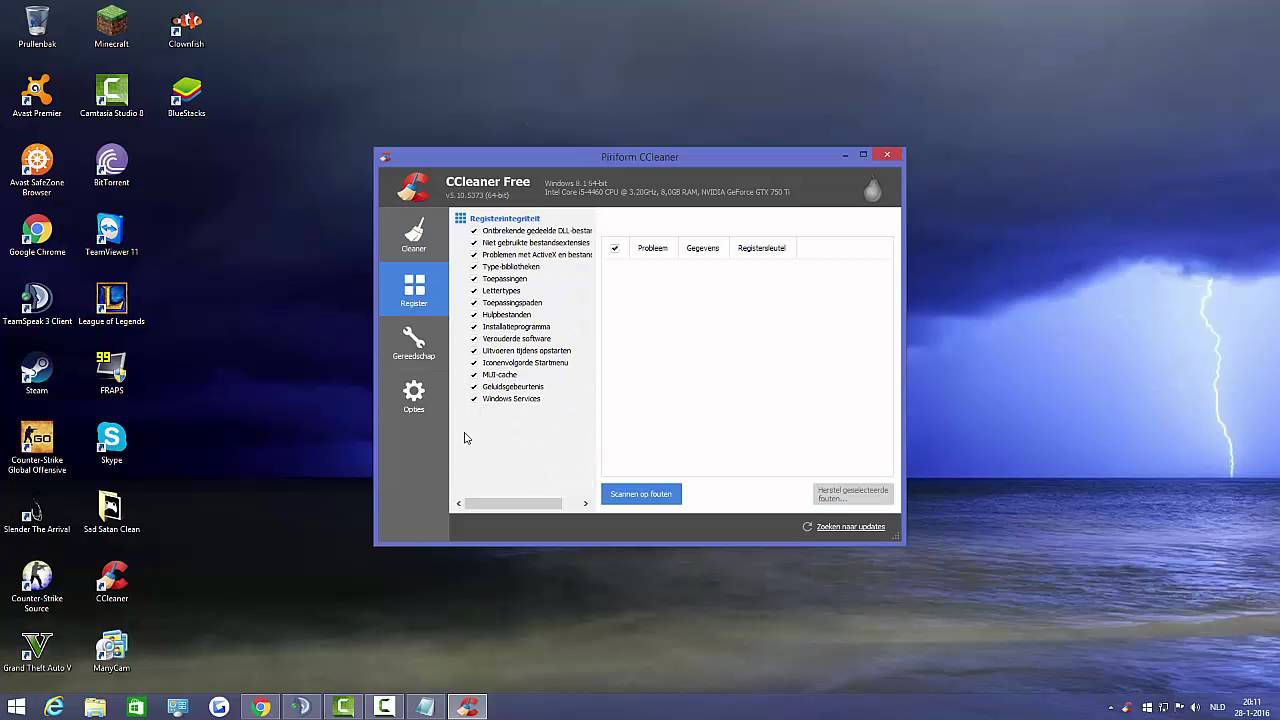Toggle select-all checkbox in results header
This screenshot has height=720, width=1280.
[x=614, y=248]
